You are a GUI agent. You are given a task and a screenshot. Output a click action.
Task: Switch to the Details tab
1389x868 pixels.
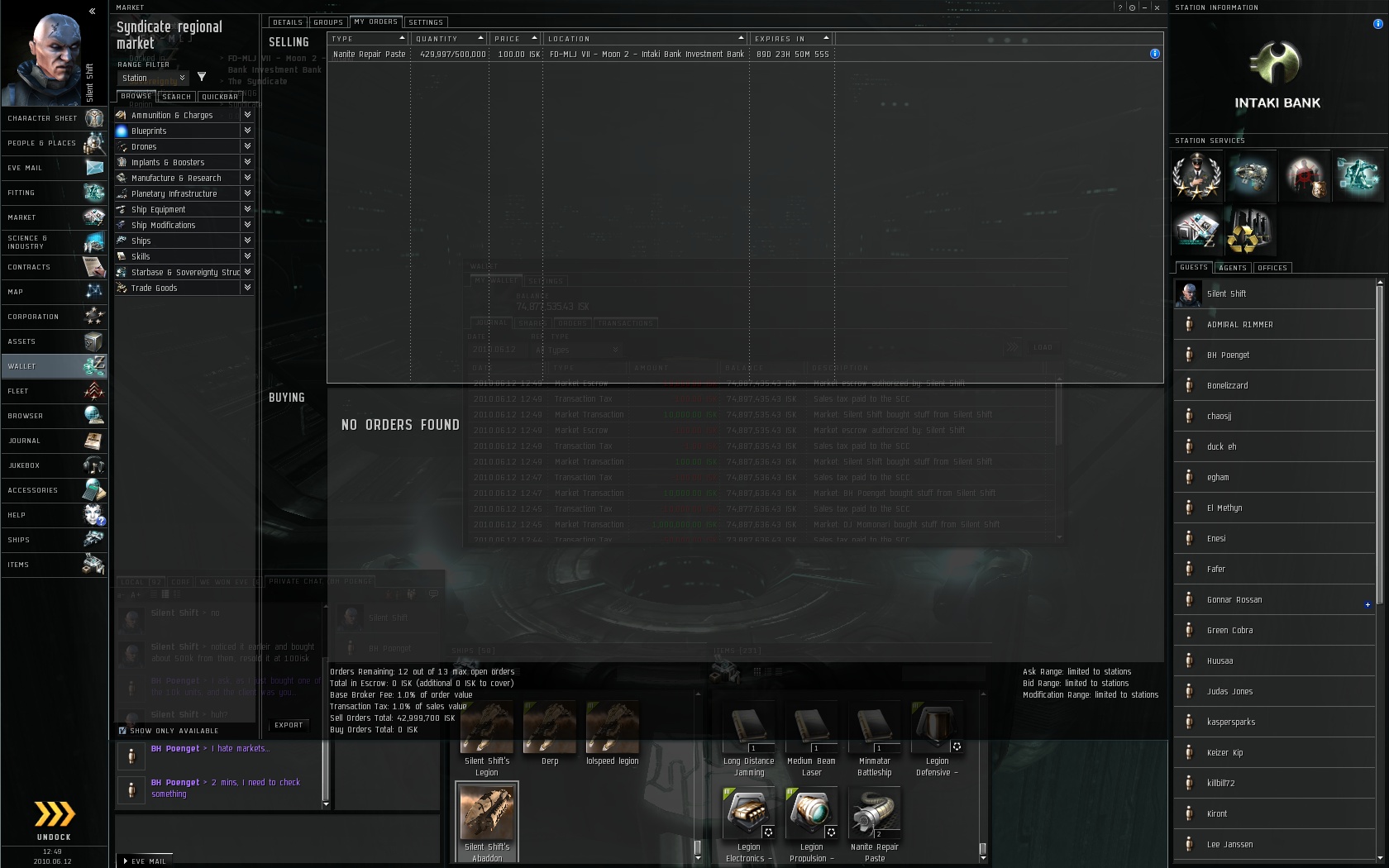pos(288,22)
